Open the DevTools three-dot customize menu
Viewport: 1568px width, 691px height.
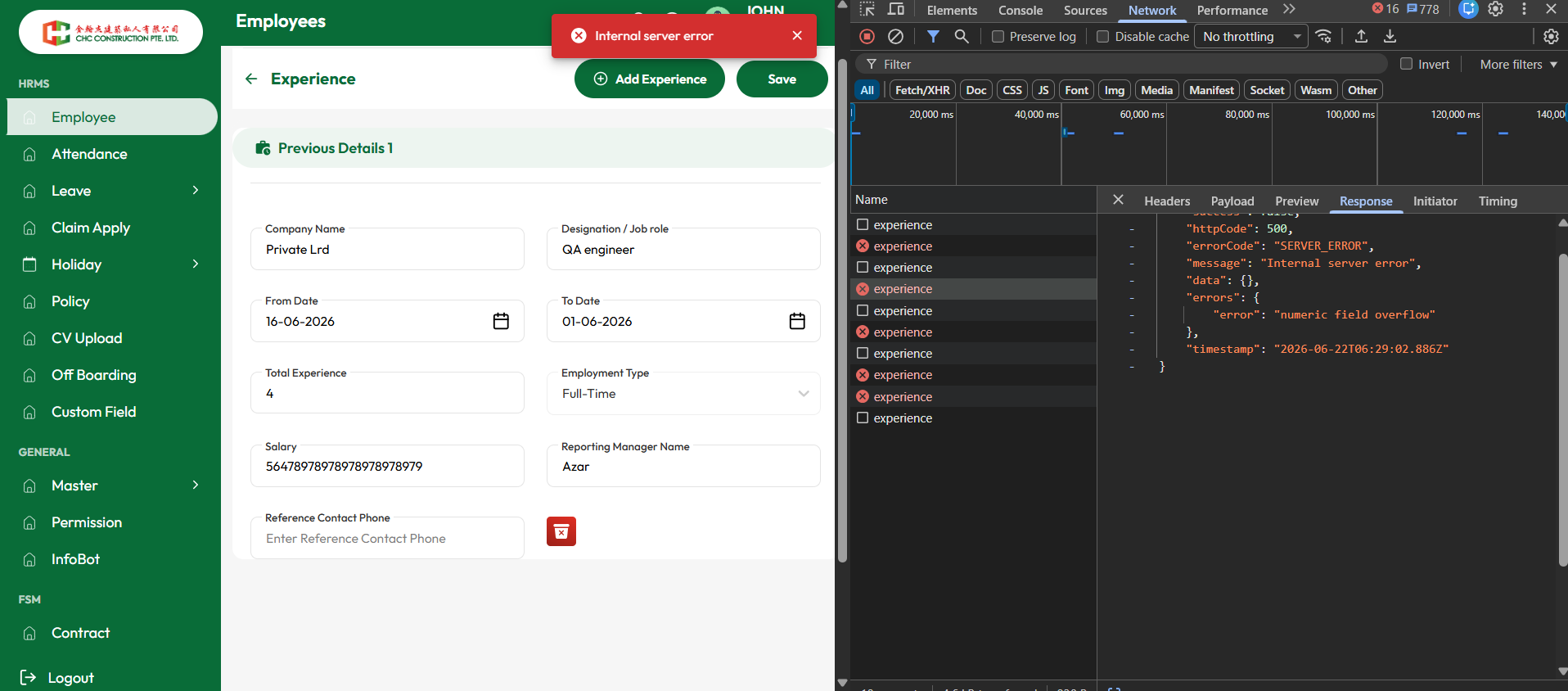(x=1524, y=9)
